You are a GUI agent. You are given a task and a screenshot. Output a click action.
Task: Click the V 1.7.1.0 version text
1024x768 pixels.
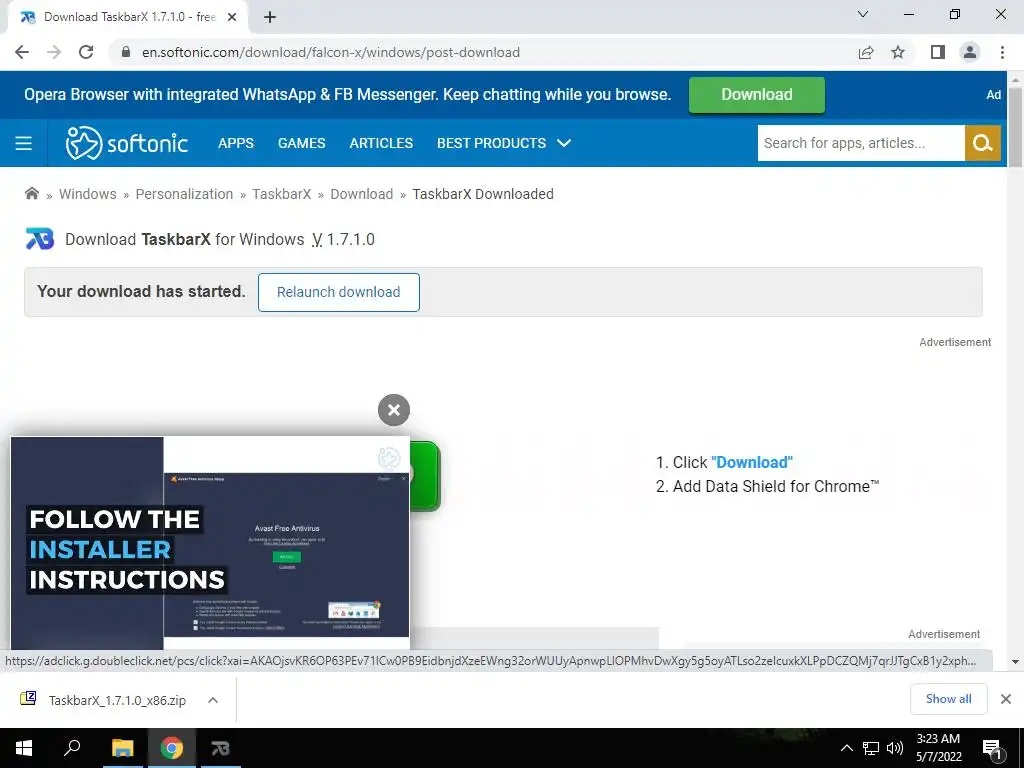pyautogui.click(x=343, y=240)
